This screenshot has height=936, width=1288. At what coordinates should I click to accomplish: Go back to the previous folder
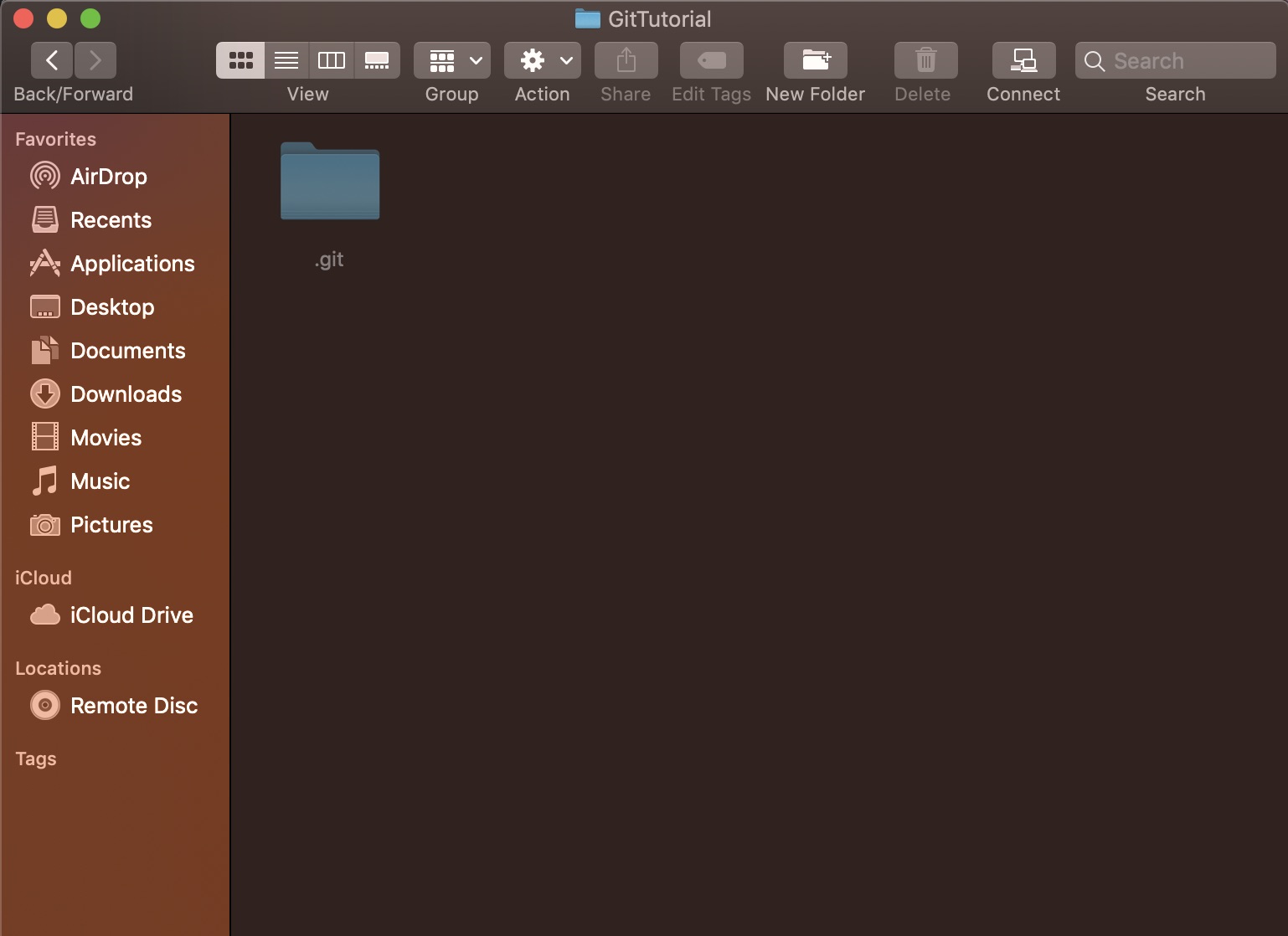point(52,60)
